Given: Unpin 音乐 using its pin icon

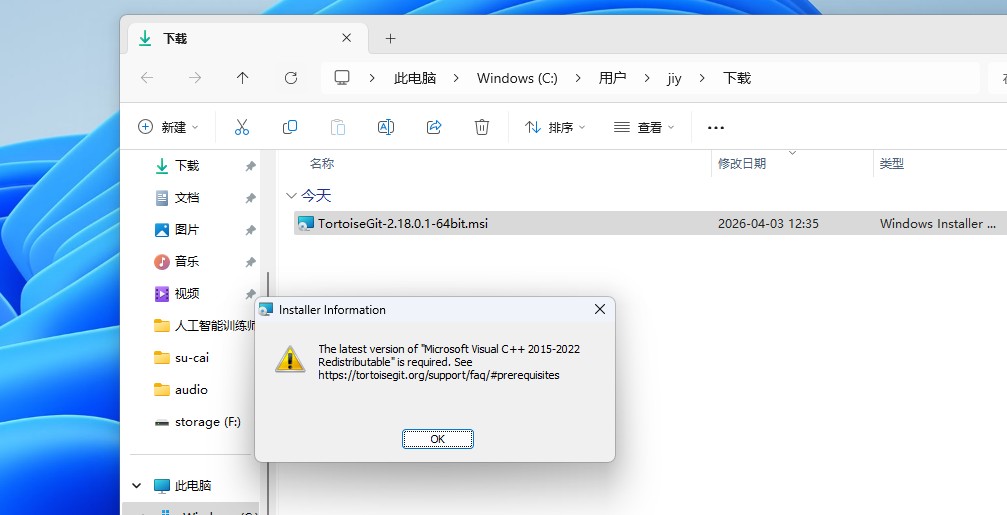Looking at the screenshot, I should (250, 261).
